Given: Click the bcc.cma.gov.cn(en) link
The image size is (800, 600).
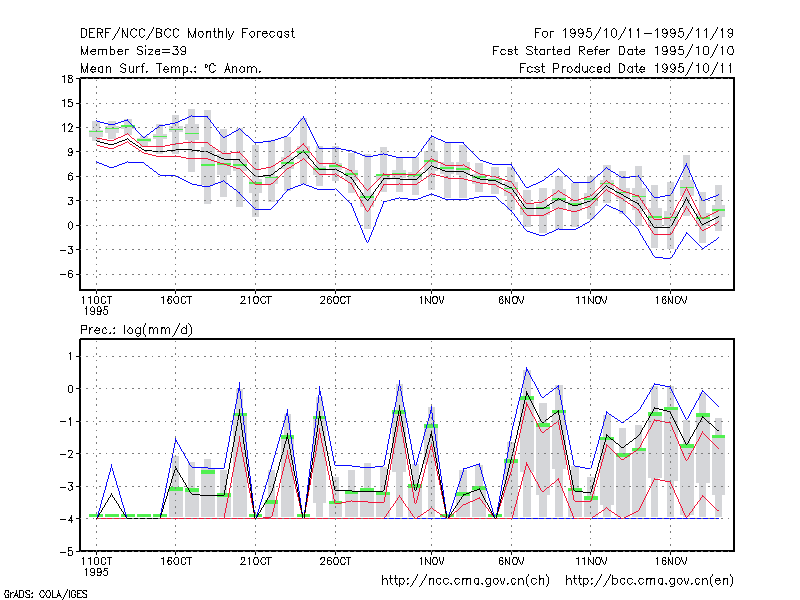Looking at the screenshot, I should point(649,581).
